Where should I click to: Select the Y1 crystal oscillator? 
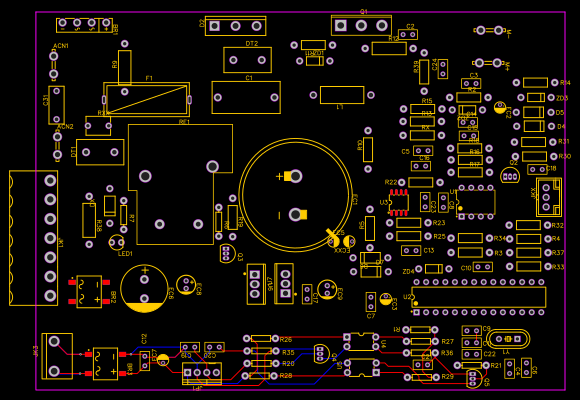click(508, 339)
